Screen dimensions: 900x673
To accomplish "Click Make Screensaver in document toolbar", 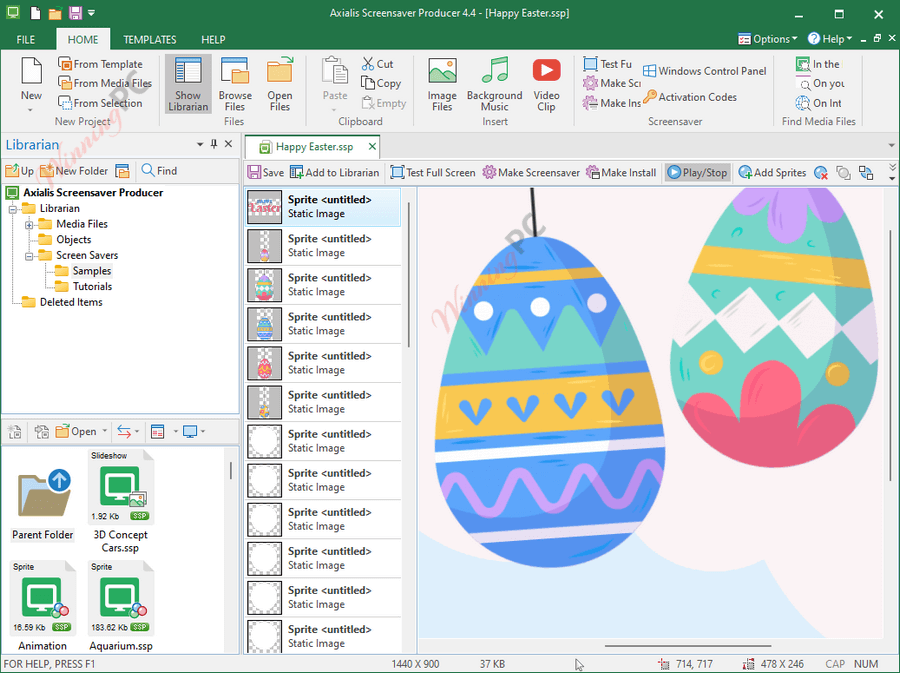I will (531, 172).
